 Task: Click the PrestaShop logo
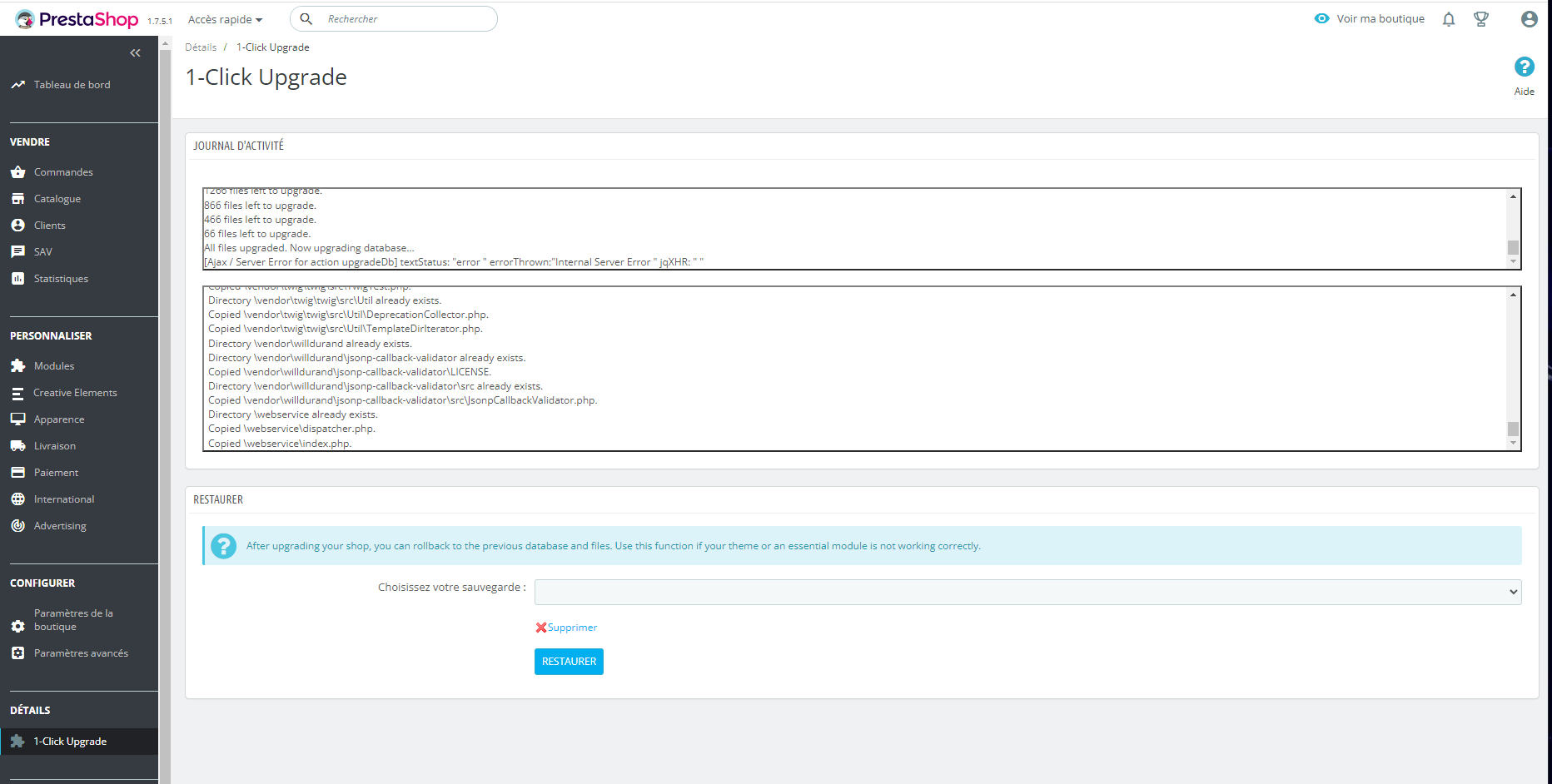[x=77, y=19]
